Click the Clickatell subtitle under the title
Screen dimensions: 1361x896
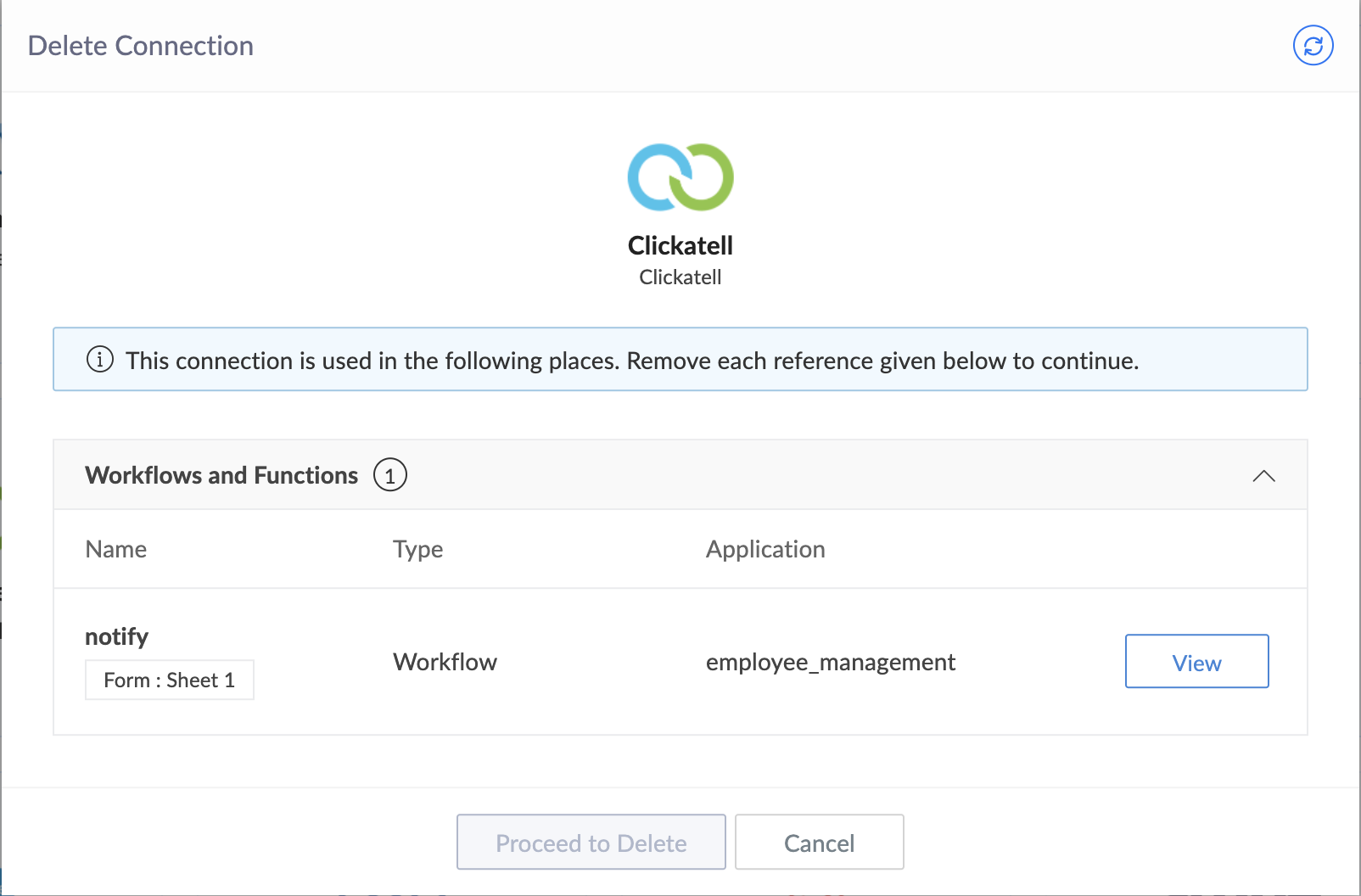point(680,277)
